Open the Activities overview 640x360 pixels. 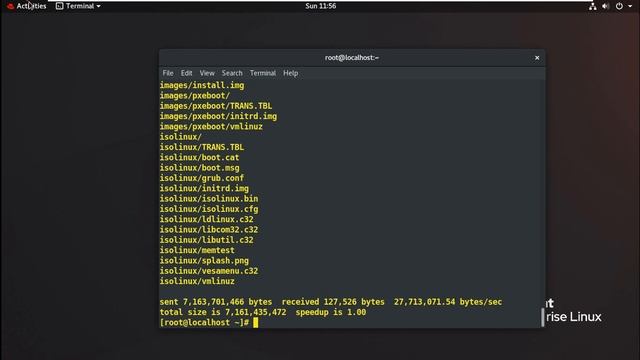click(x=31, y=6)
